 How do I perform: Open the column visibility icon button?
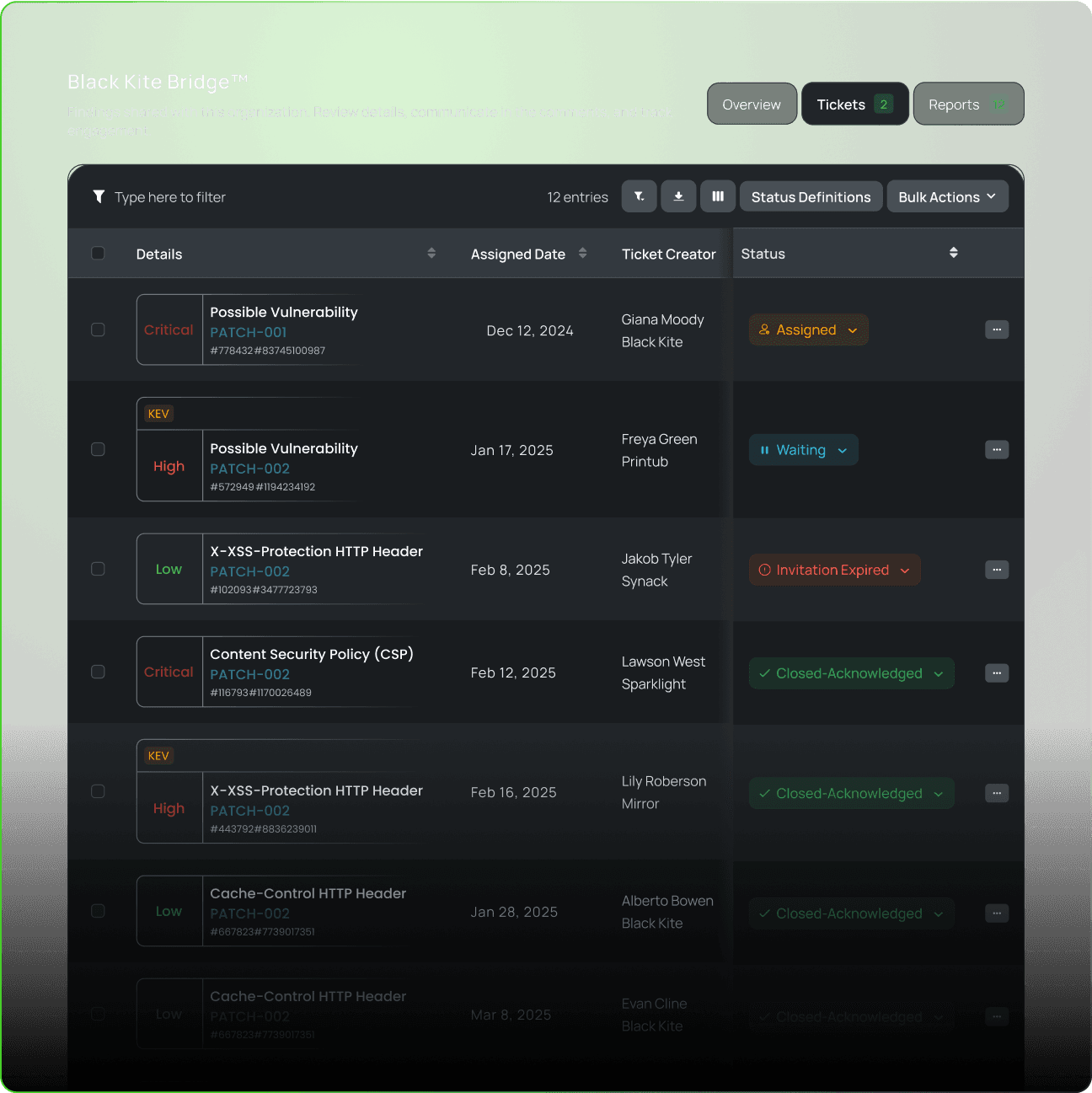point(718,196)
